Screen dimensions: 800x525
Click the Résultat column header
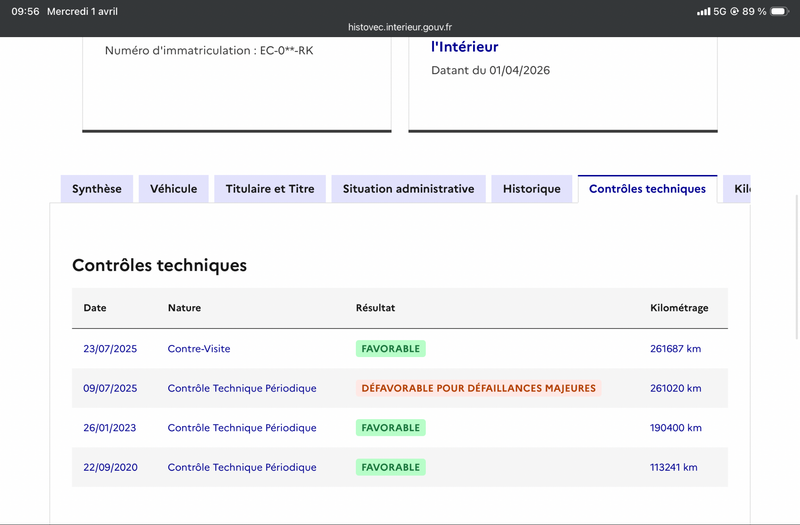click(x=376, y=308)
